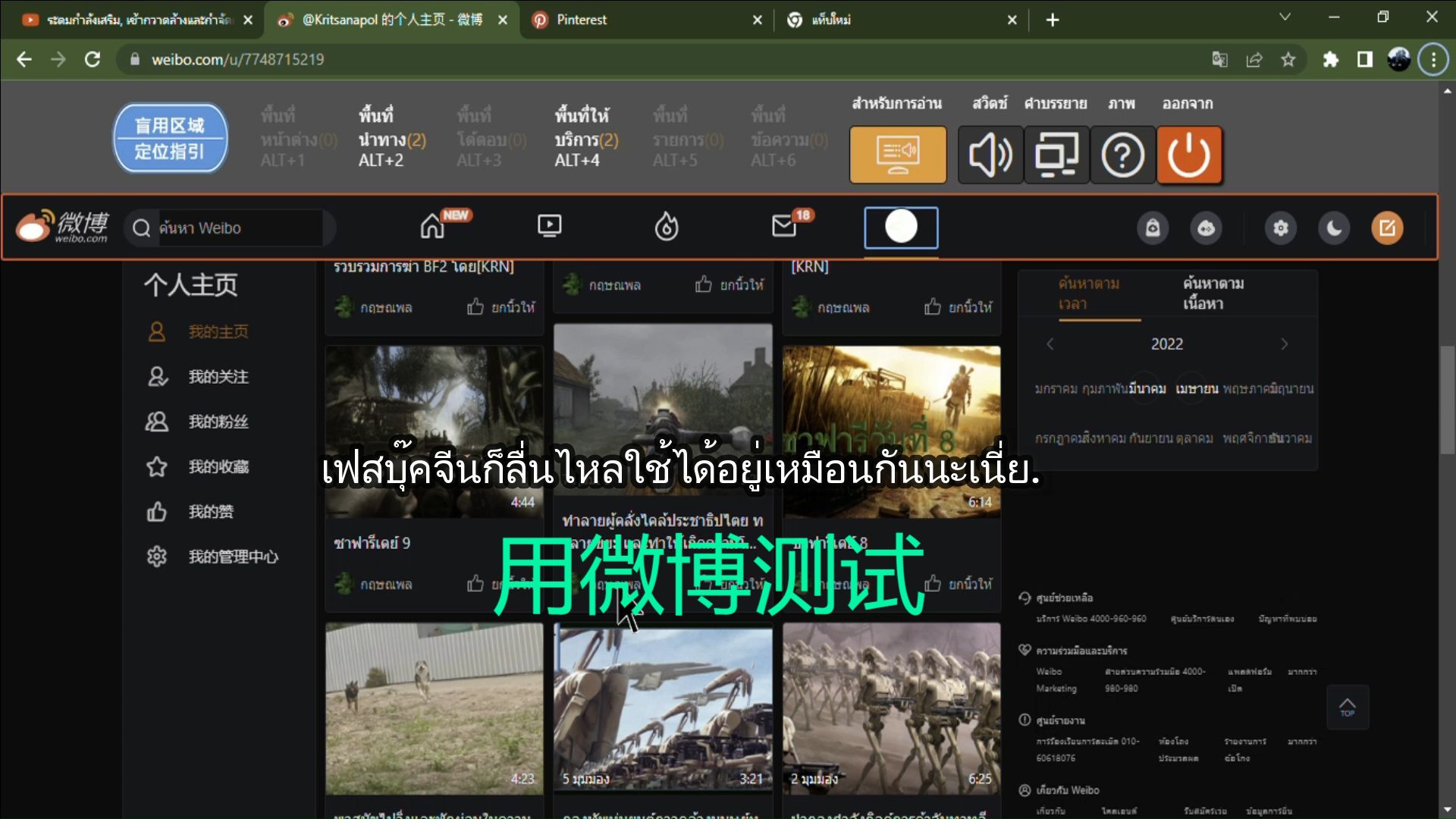This screenshot has width=1456, height=819.
Task: Open the help center link ศูนย์ช่วยเหลือ
Action: pos(1064,598)
